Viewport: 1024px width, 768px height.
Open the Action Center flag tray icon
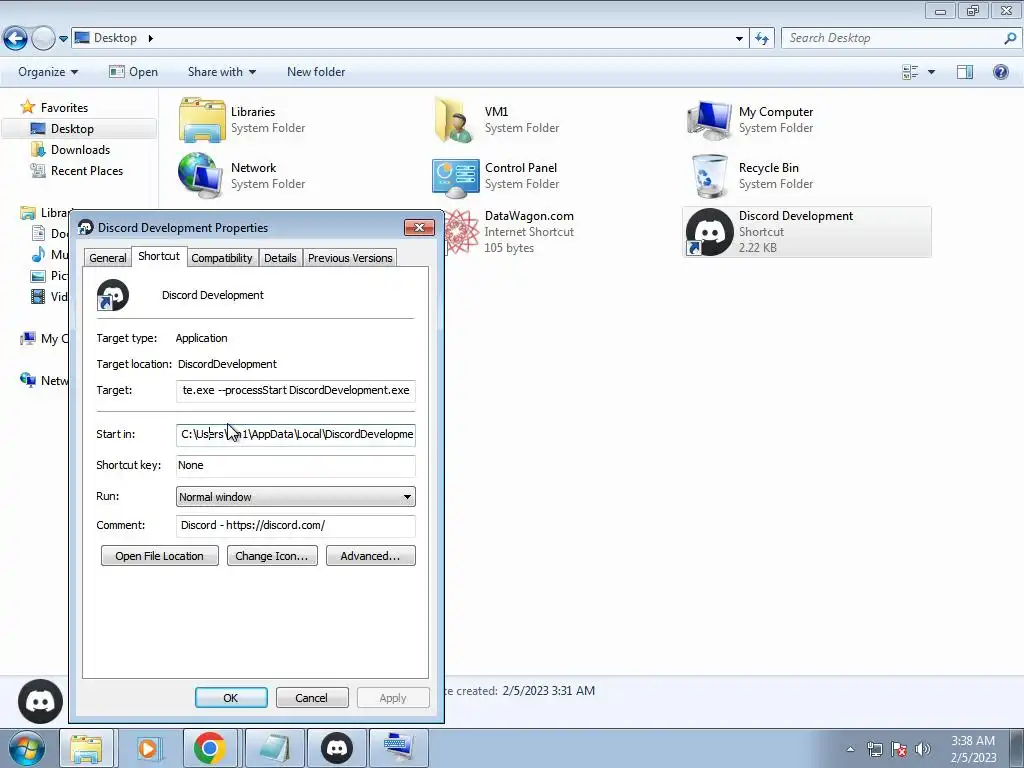click(x=899, y=749)
